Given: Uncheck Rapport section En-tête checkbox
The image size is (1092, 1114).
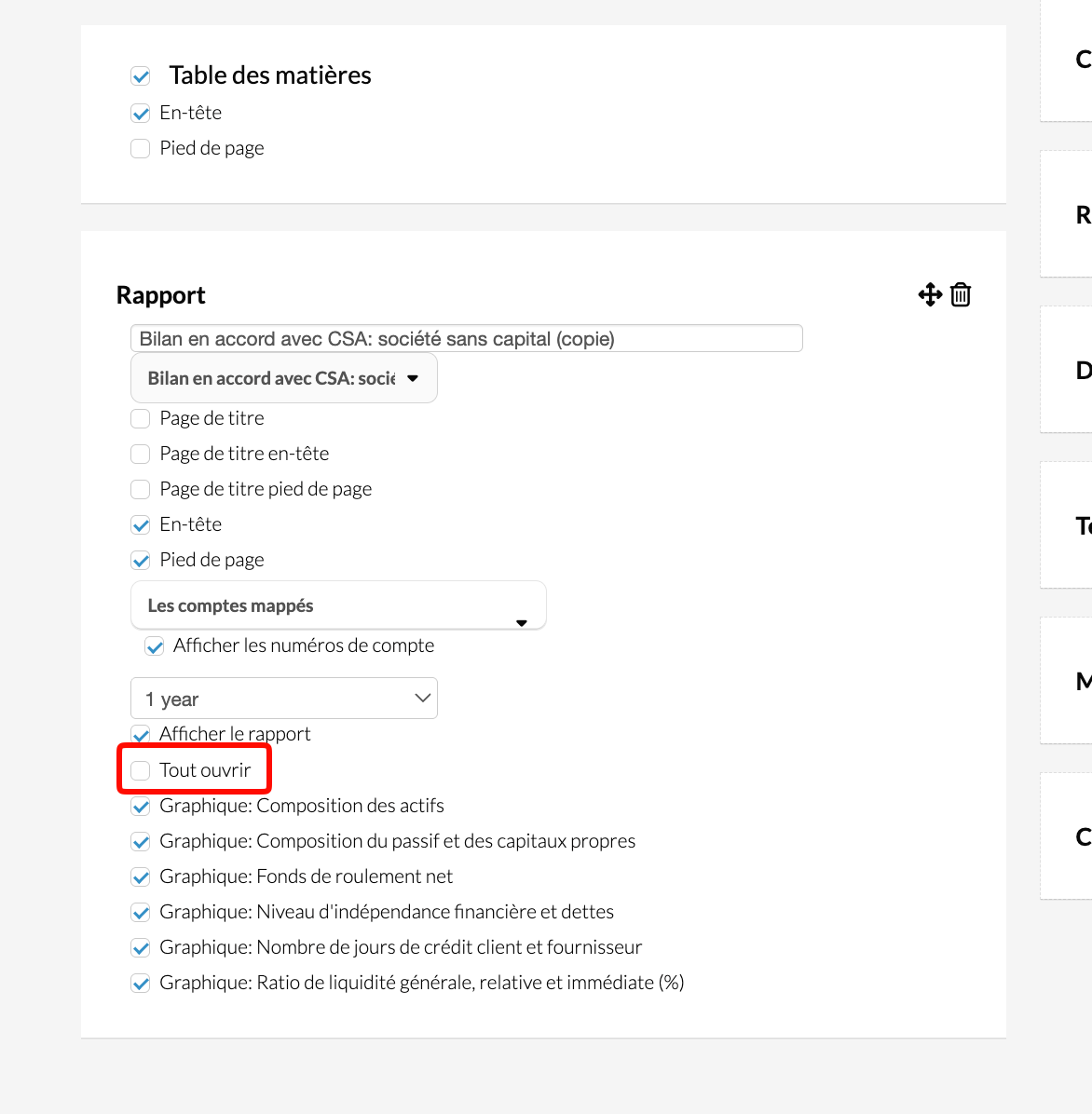Looking at the screenshot, I should (141, 525).
